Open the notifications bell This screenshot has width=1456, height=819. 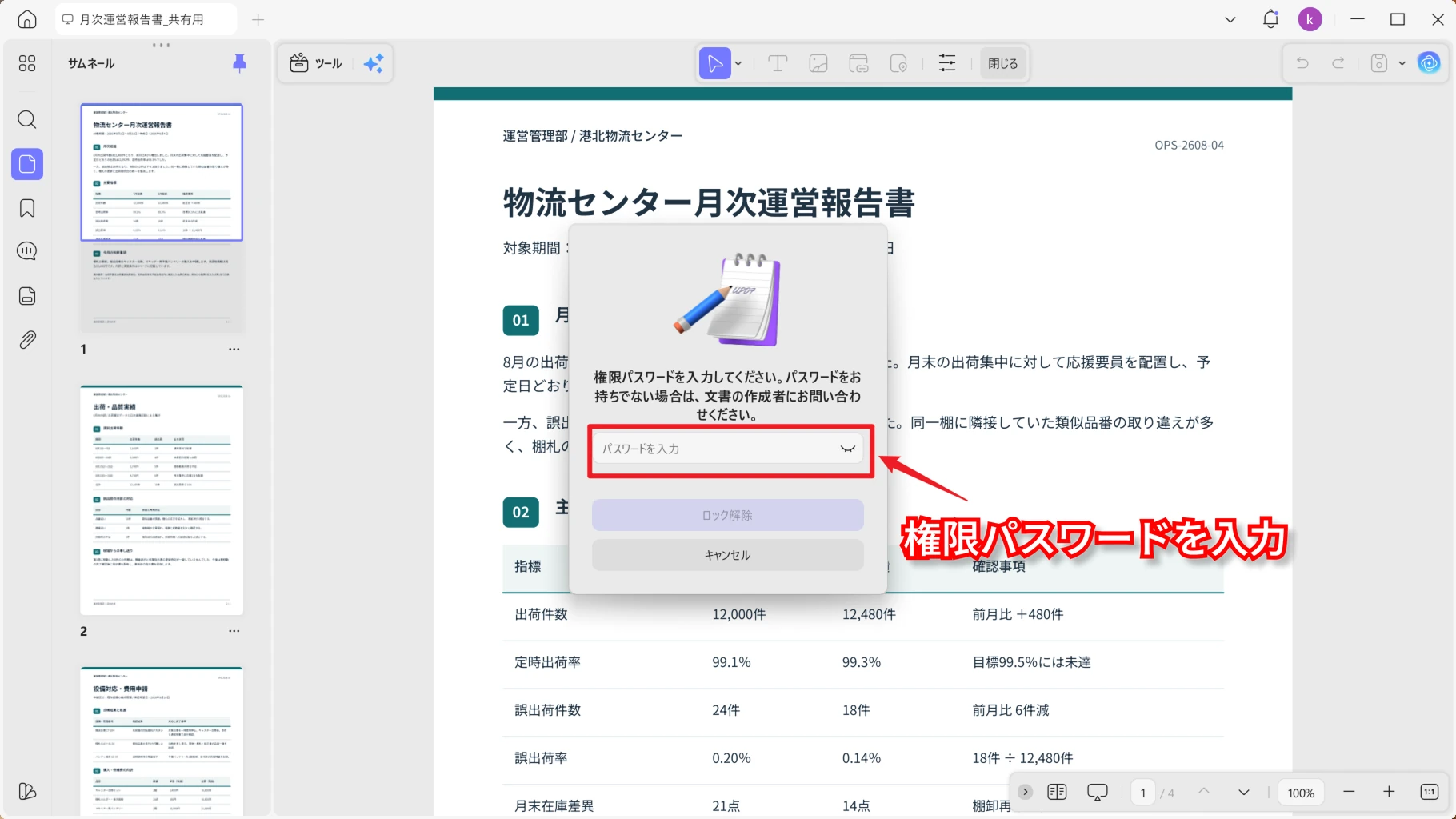(x=1270, y=19)
